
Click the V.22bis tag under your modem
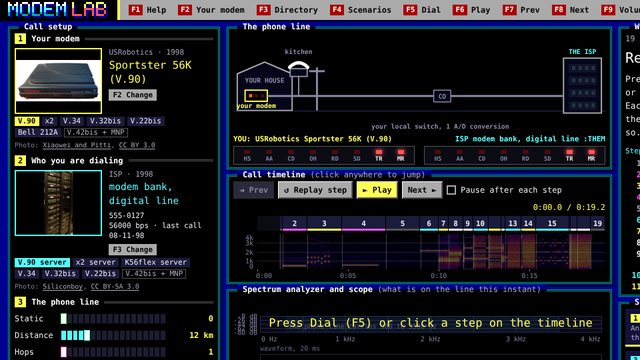point(145,121)
